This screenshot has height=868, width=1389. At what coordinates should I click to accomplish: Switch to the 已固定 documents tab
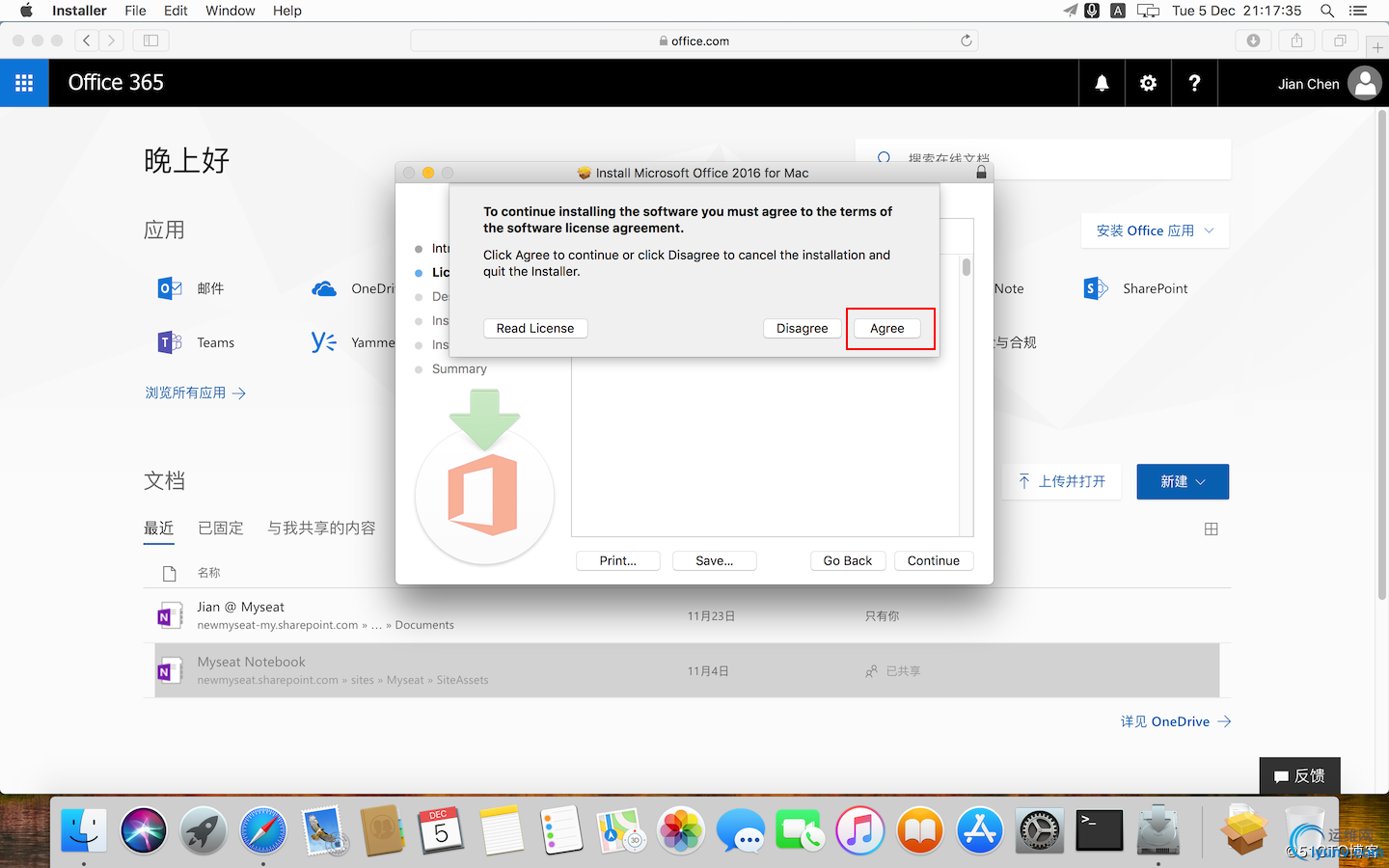coord(221,528)
